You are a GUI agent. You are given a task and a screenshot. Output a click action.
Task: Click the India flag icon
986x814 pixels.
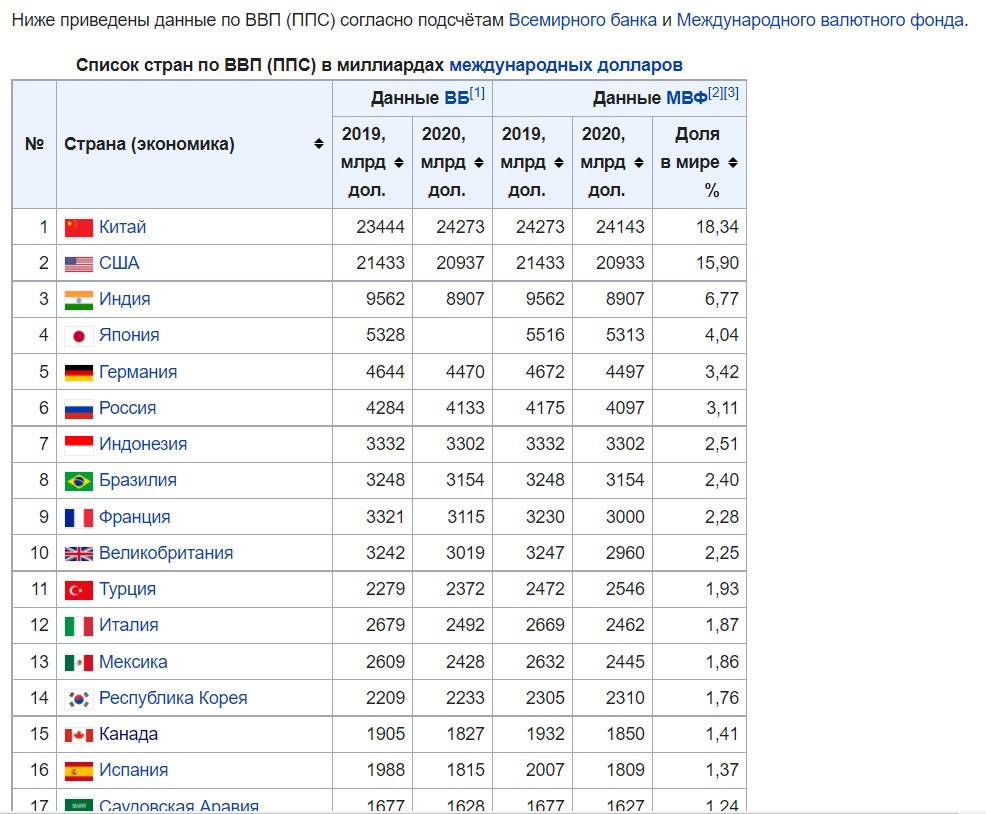pyautogui.click(x=79, y=300)
